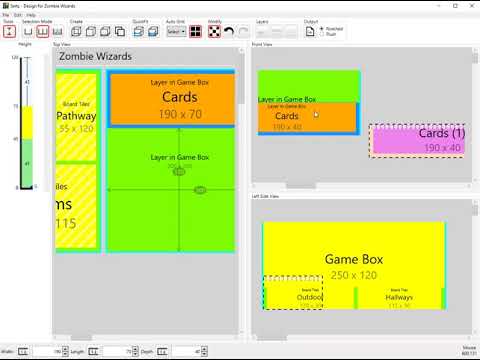480x360 pixels.
Task: Click the light green Height gauge segment
Action: [x=27, y=162]
